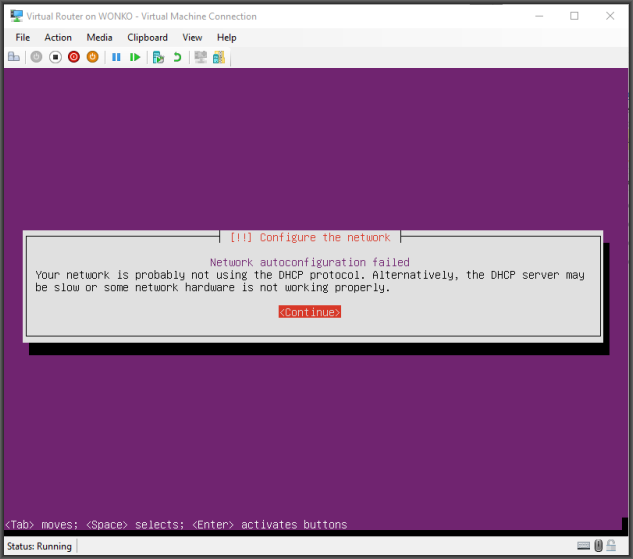Click the Ctrl+Alt+Del toolbar icon
This screenshot has width=633, height=559.
click(14, 57)
